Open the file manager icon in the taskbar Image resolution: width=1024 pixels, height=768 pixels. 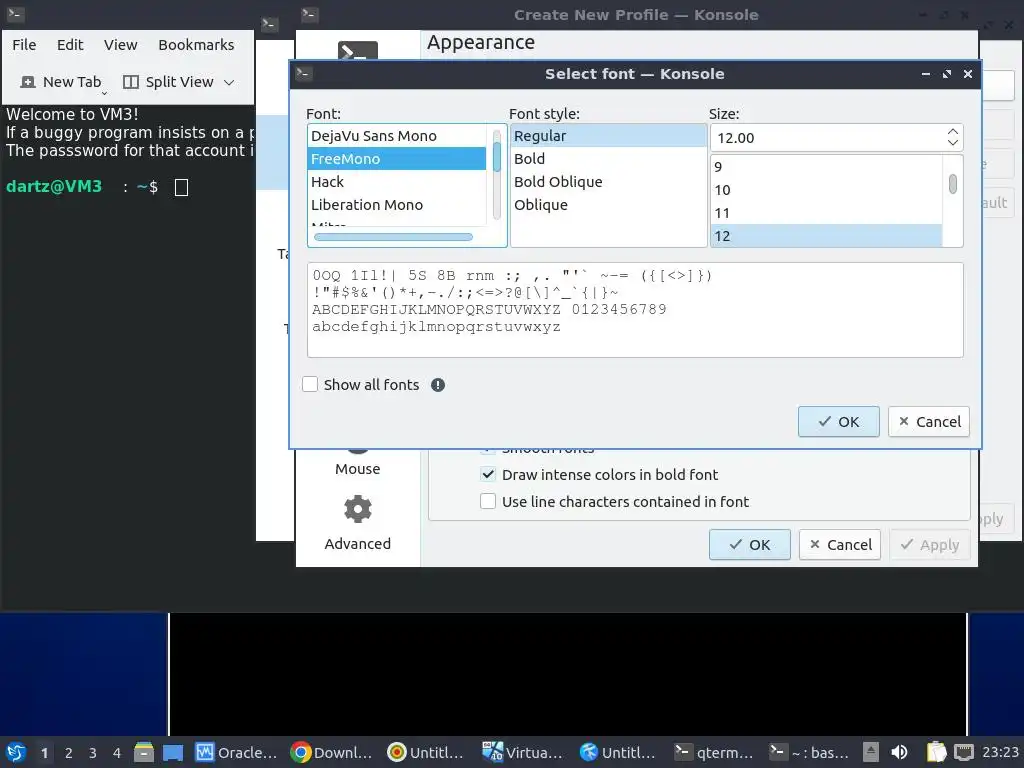144,752
